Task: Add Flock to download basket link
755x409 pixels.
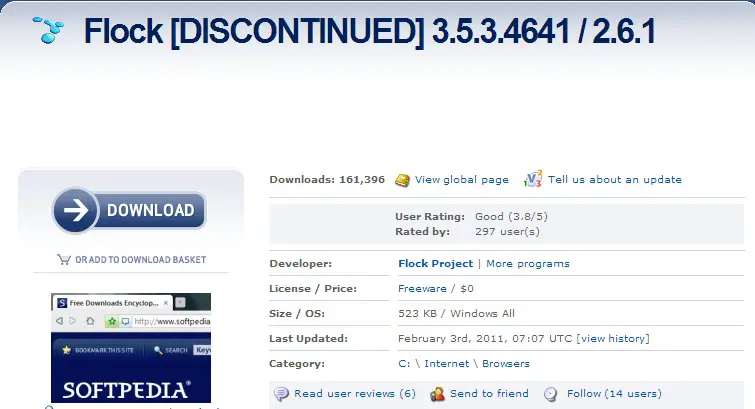Action: (x=140, y=260)
